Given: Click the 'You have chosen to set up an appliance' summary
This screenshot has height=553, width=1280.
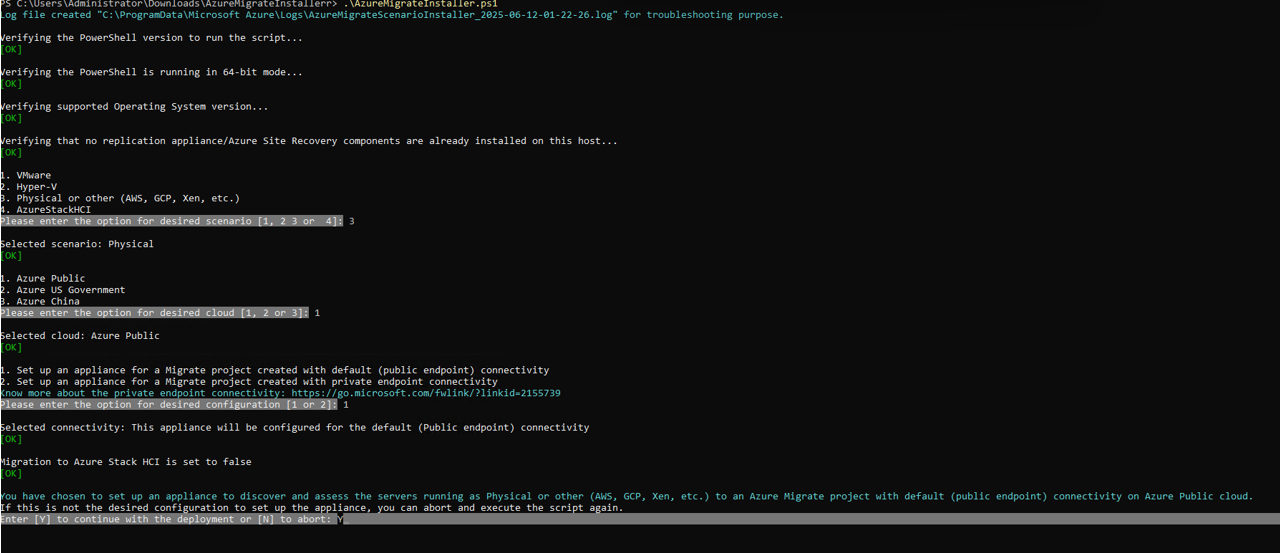Looking at the screenshot, I should click(626, 496).
